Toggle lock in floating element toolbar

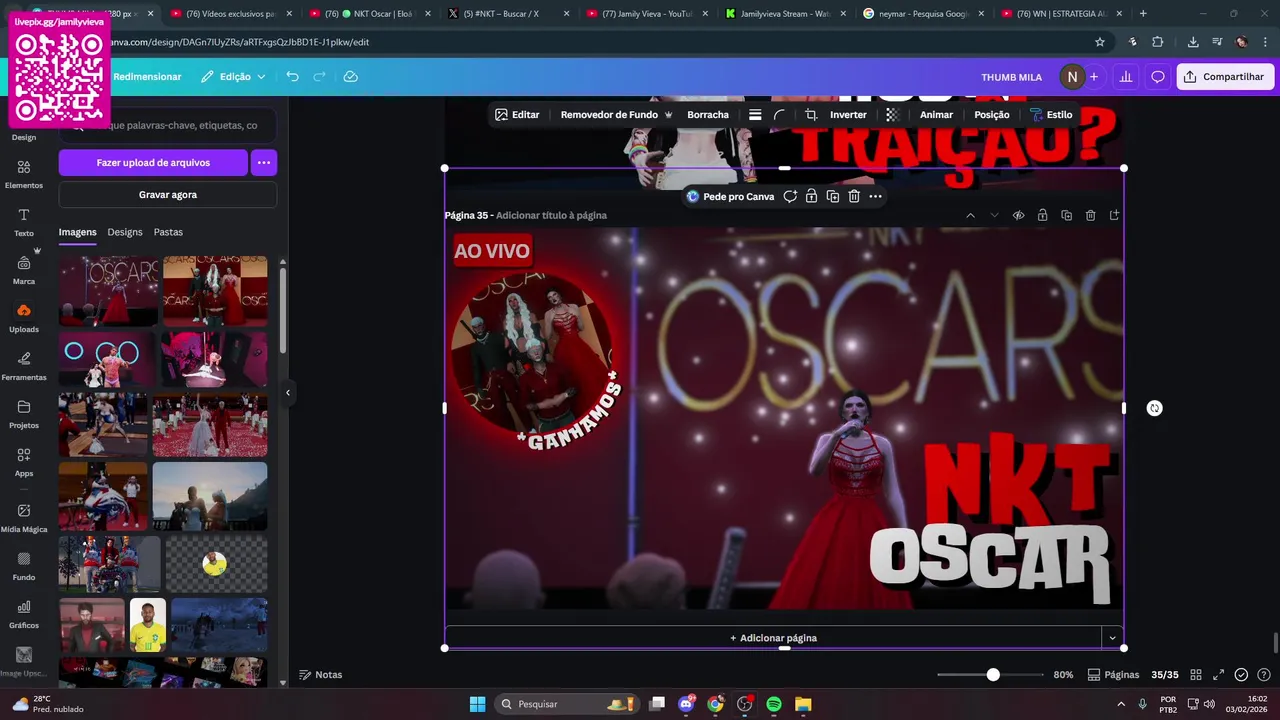click(811, 196)
